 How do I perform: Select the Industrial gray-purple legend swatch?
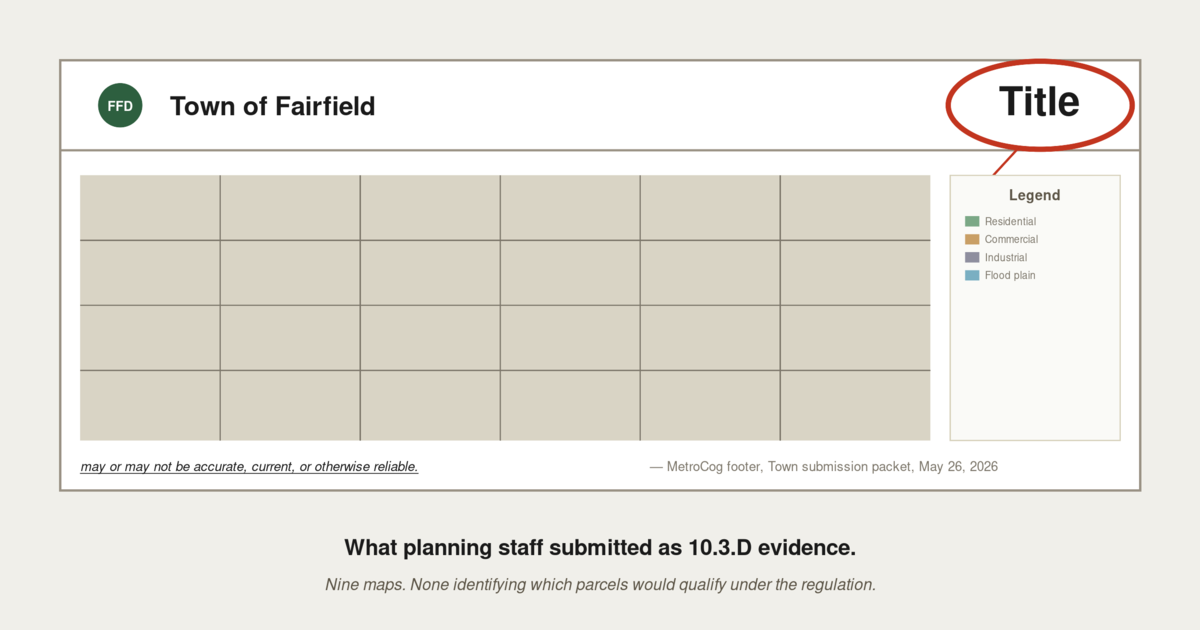pyautogui.click(x=972, y=257)
